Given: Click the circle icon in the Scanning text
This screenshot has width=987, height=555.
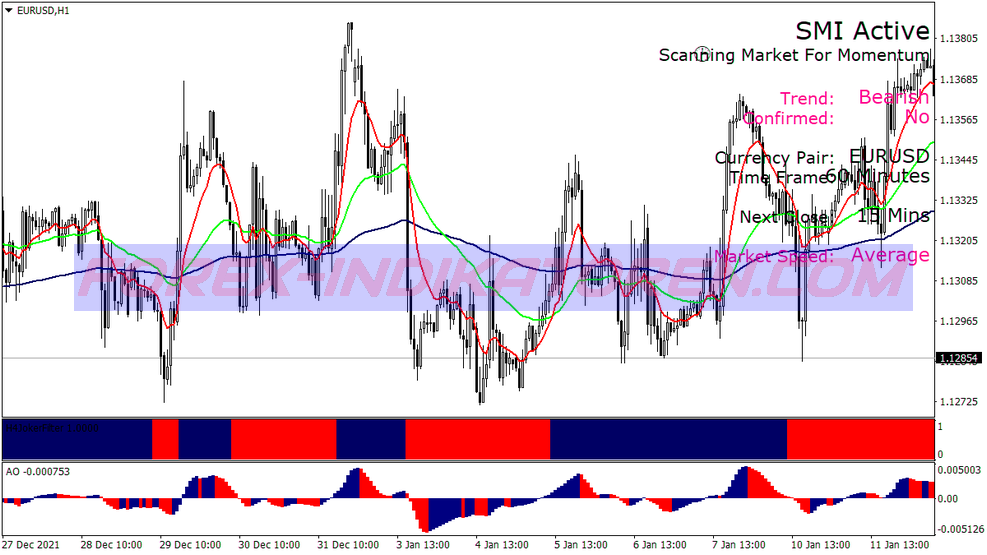Looking at the screenshot, I should 702,54.
